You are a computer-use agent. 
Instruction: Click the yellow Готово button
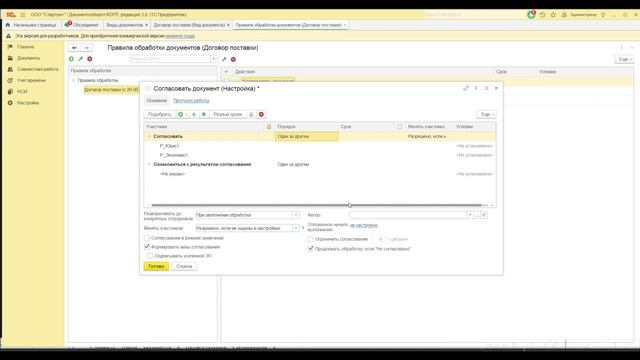click(156, 267)
